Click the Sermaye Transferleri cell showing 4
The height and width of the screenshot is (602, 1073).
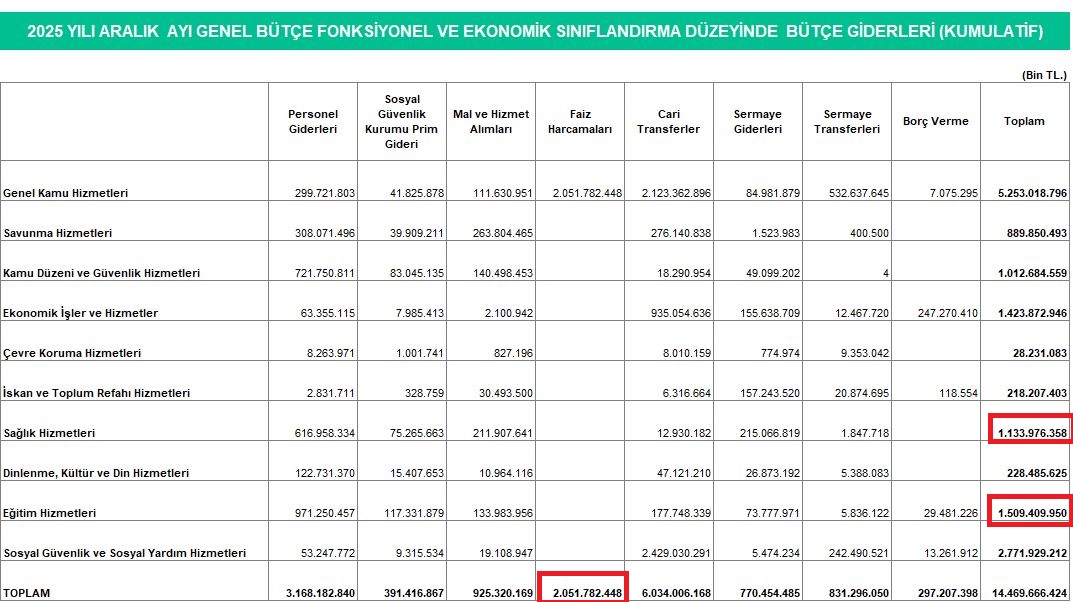tap(885, 273)
